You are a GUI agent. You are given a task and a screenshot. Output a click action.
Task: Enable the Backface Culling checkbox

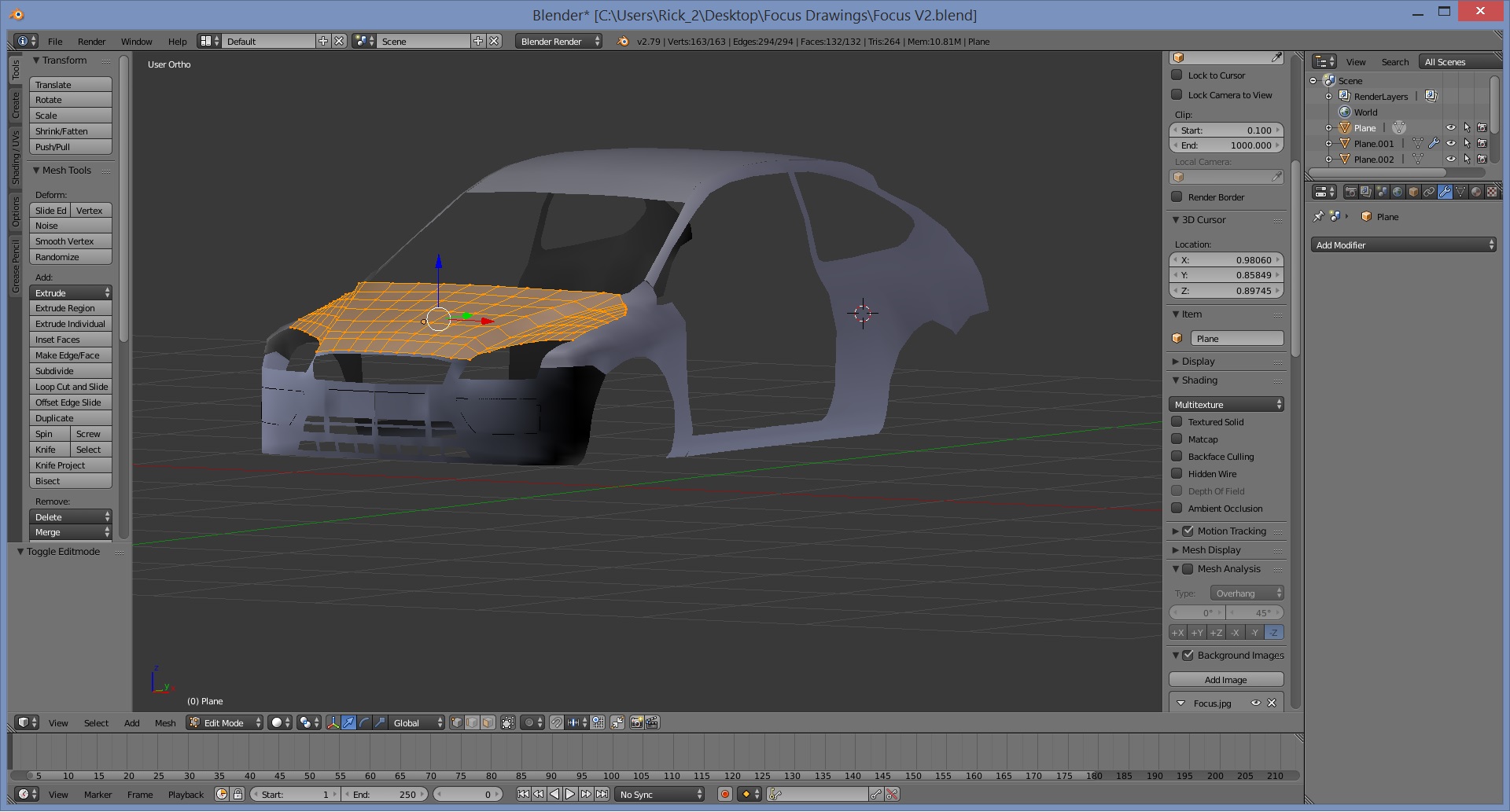(x=1177, y=457)
